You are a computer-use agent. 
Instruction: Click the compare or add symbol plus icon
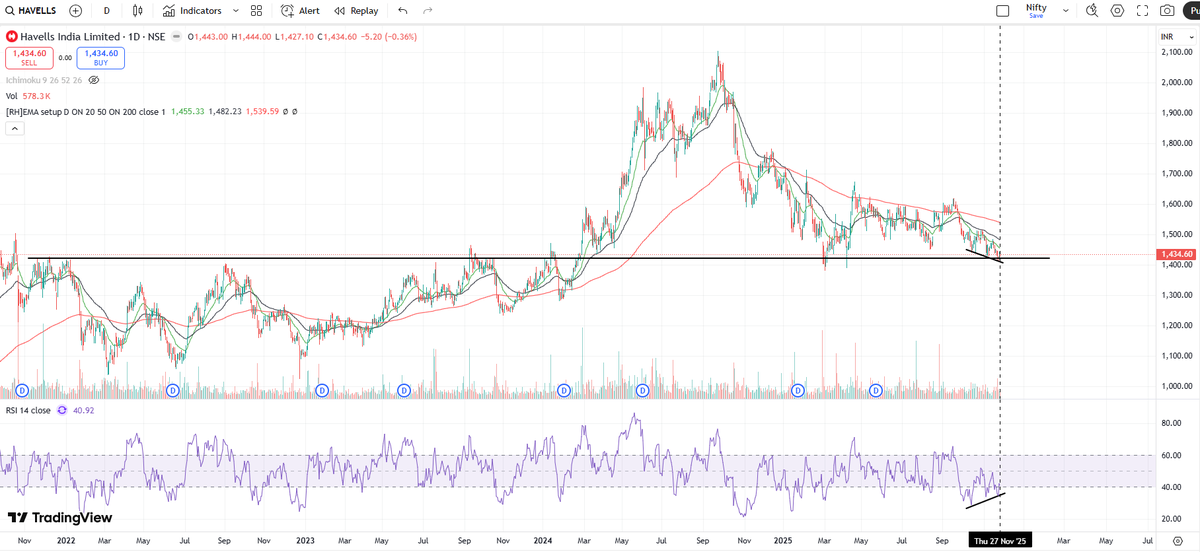pyautogui.click(x=76, y=10)
